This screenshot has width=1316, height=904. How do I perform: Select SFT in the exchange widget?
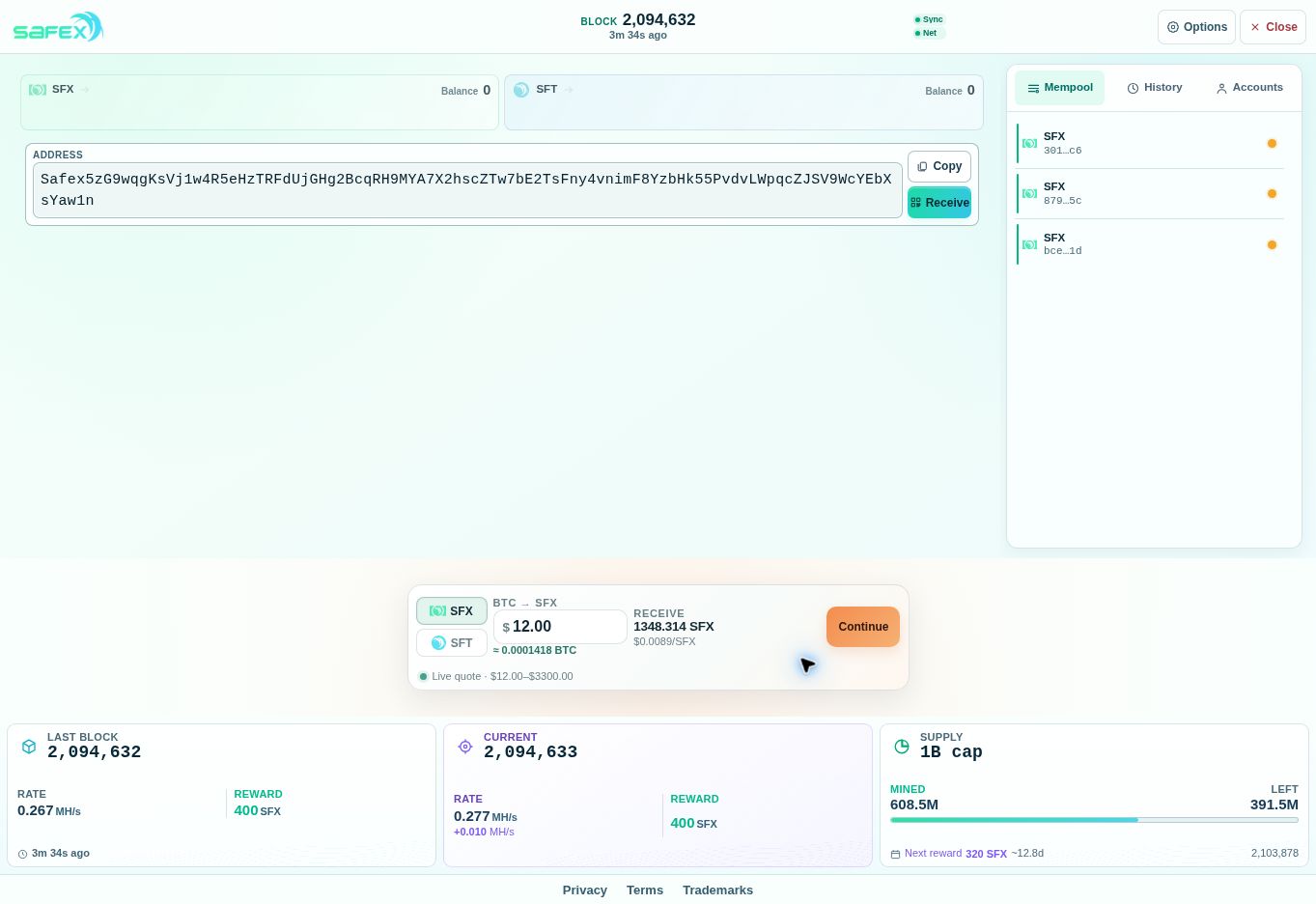point(452,643)
